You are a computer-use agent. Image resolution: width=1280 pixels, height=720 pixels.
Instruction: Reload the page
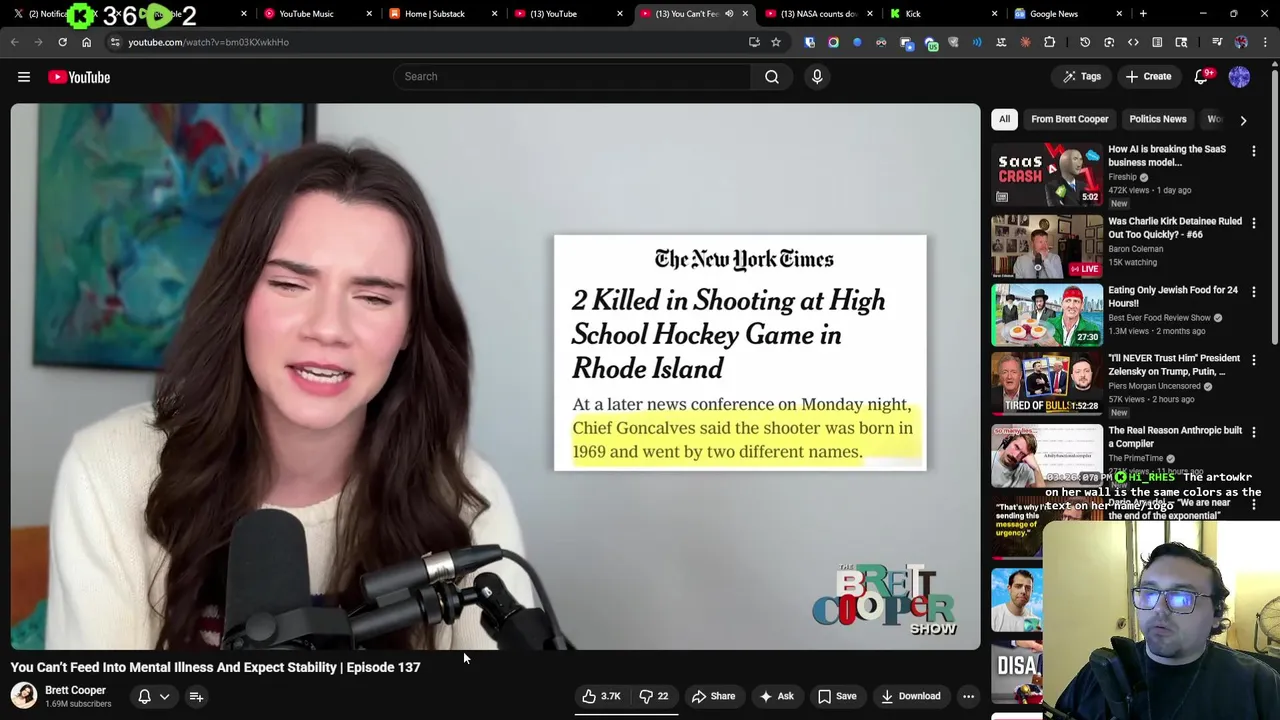pos(62,42)
